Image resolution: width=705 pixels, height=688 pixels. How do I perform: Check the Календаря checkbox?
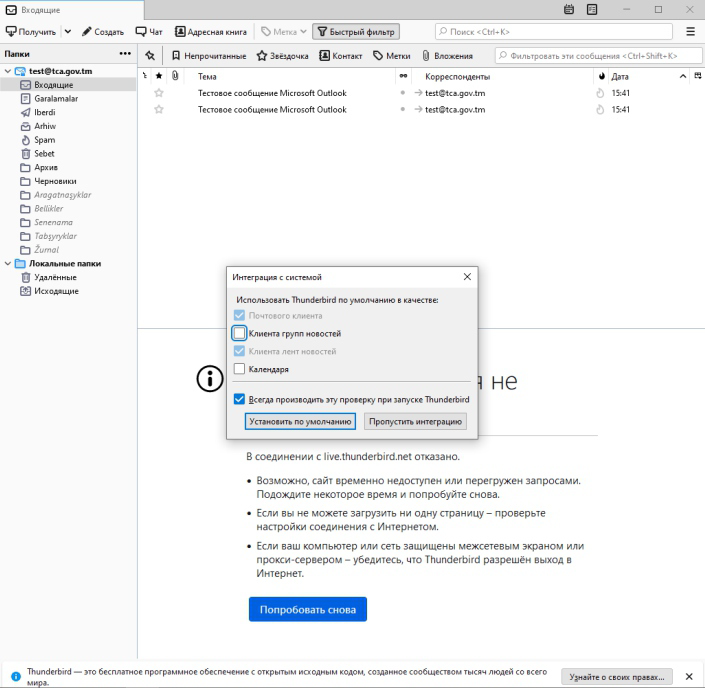[239, 369]
